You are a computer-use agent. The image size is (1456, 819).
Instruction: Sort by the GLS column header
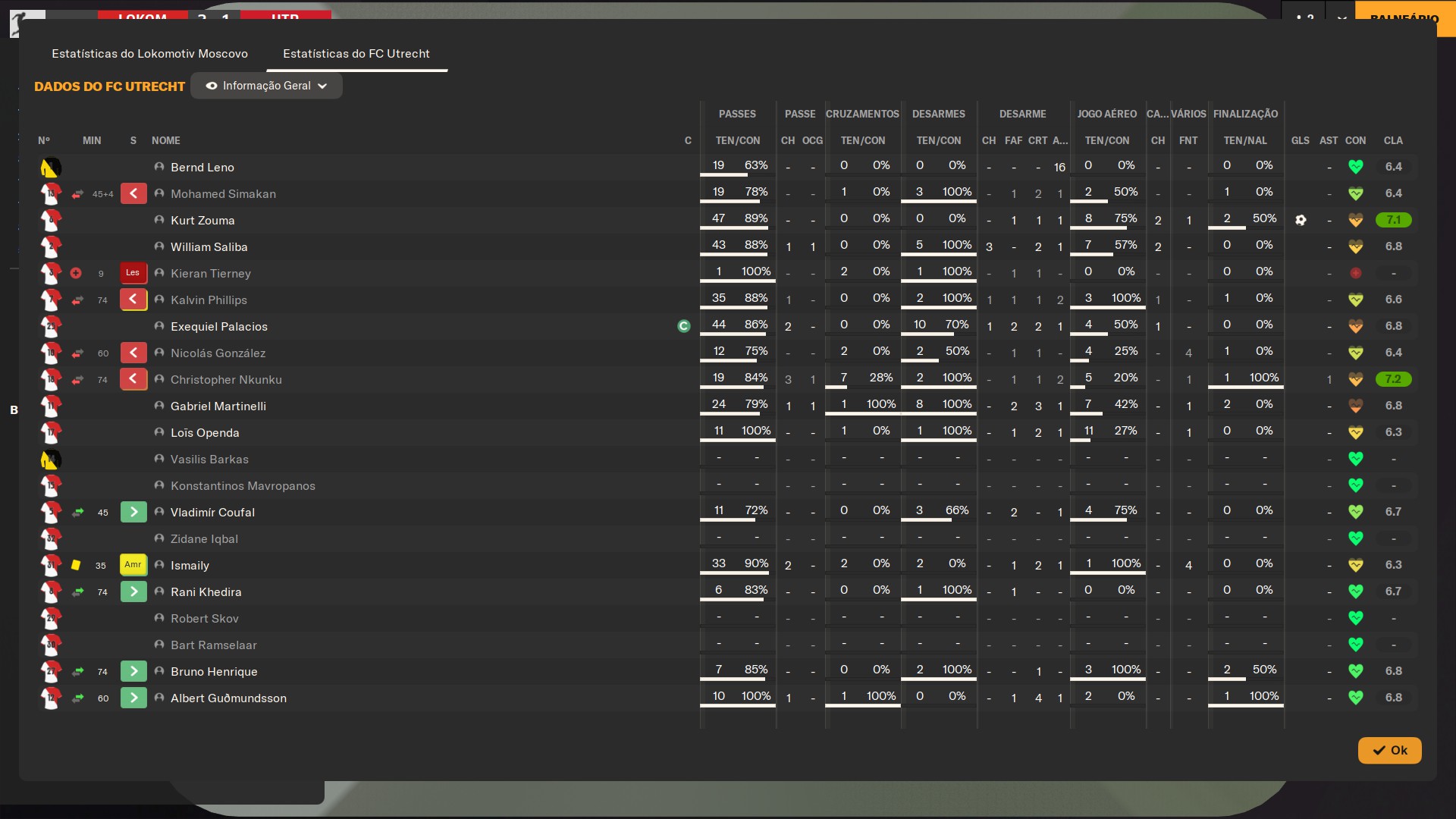[1301, 140]
